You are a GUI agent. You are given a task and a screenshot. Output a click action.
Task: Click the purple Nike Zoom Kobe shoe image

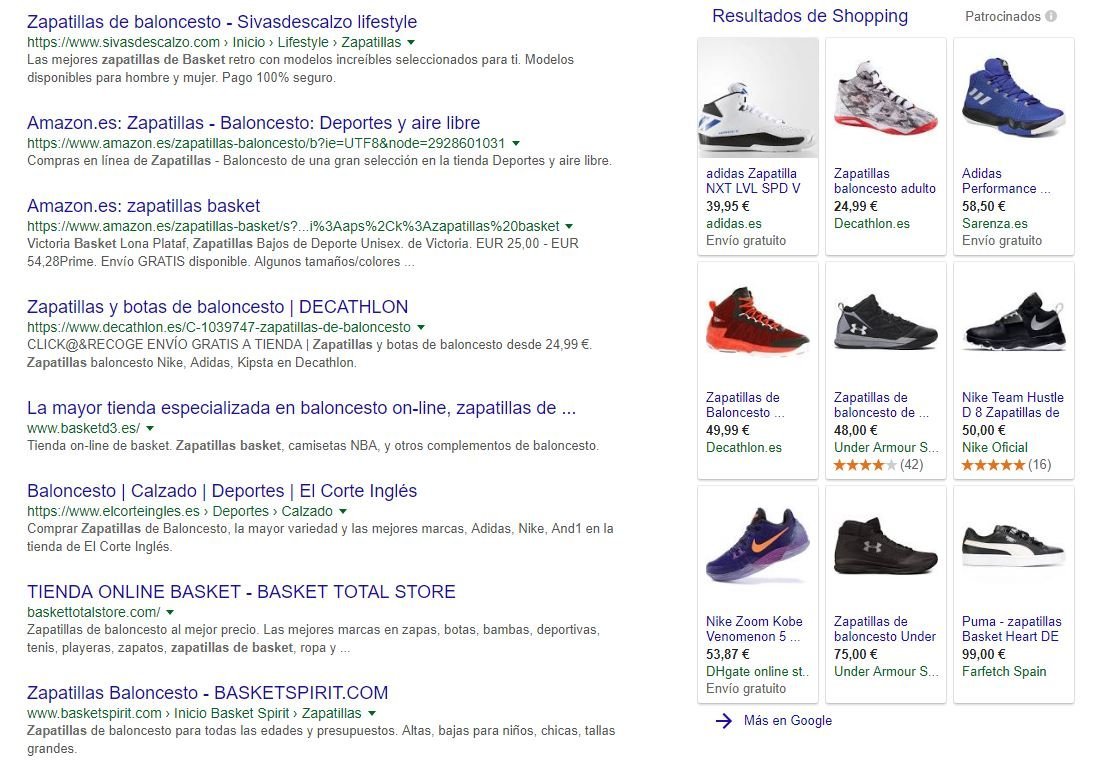758,547
